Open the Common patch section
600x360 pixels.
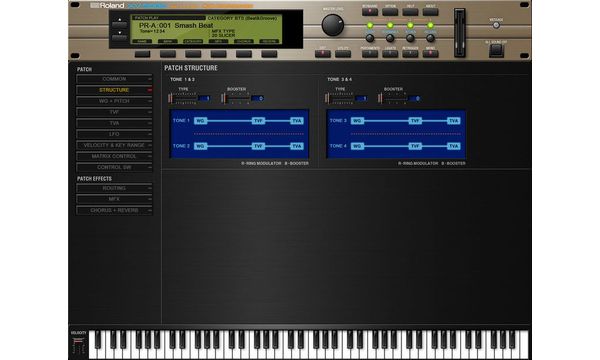[x=114, y=79]
